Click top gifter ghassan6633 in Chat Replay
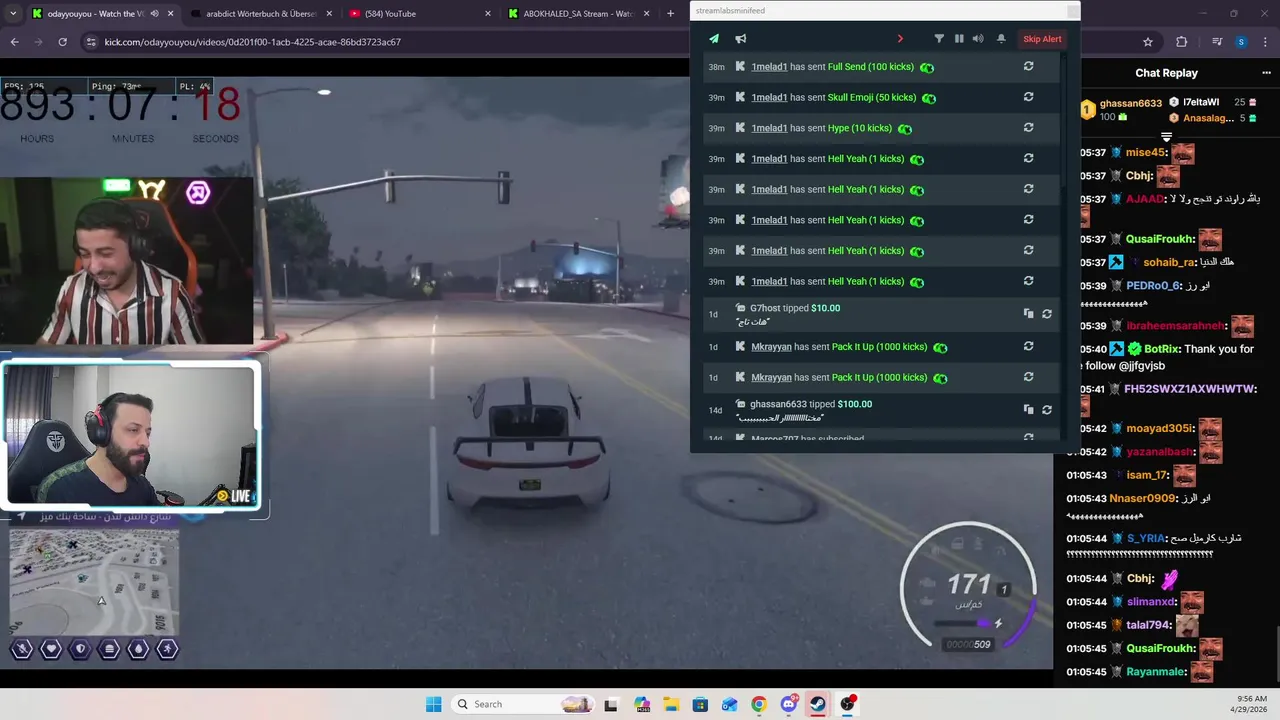Screen dimensions: 1280x720 [1130, 103]
